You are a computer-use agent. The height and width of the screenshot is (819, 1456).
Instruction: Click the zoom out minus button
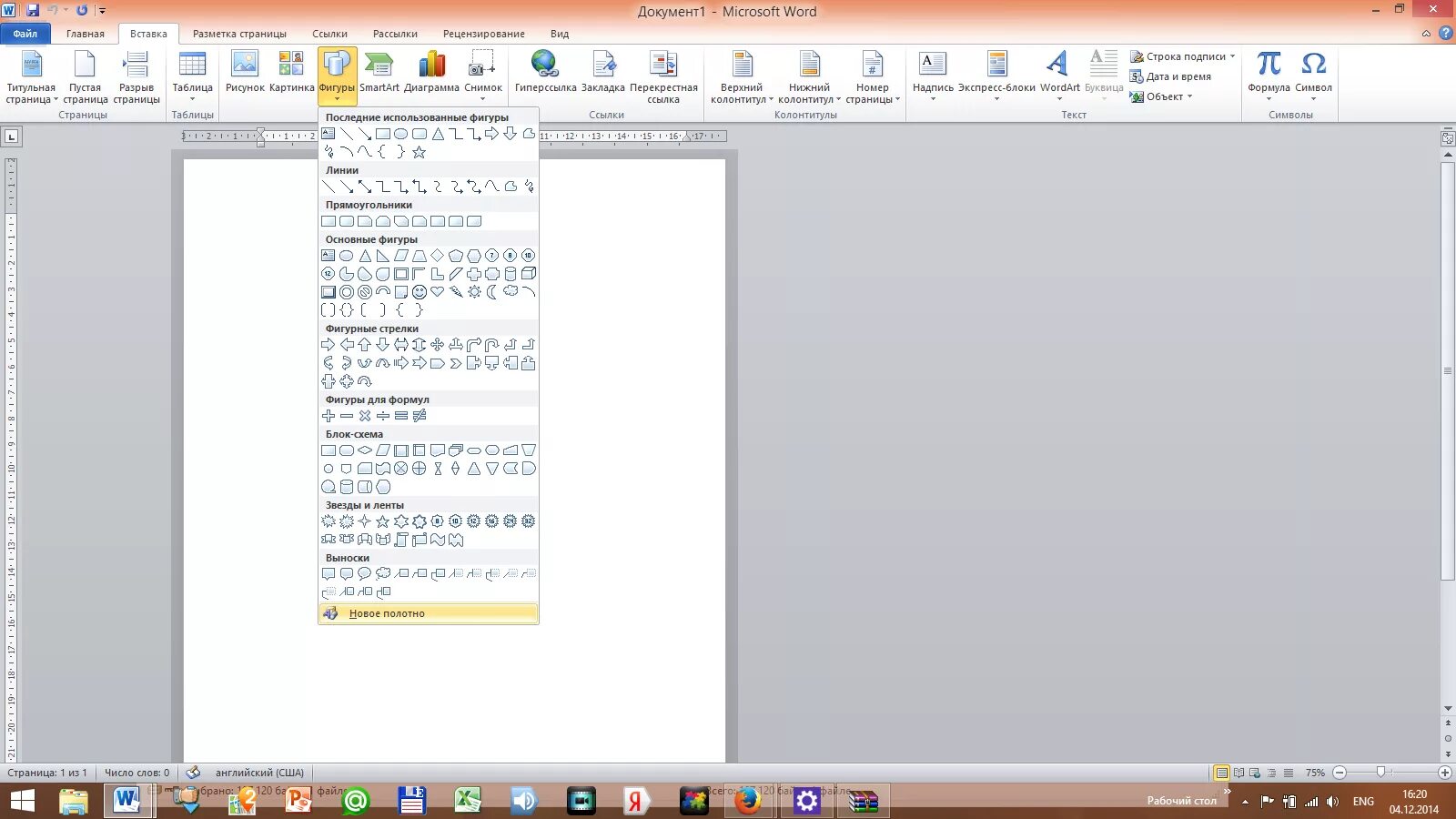click(x=1340, y=773)
